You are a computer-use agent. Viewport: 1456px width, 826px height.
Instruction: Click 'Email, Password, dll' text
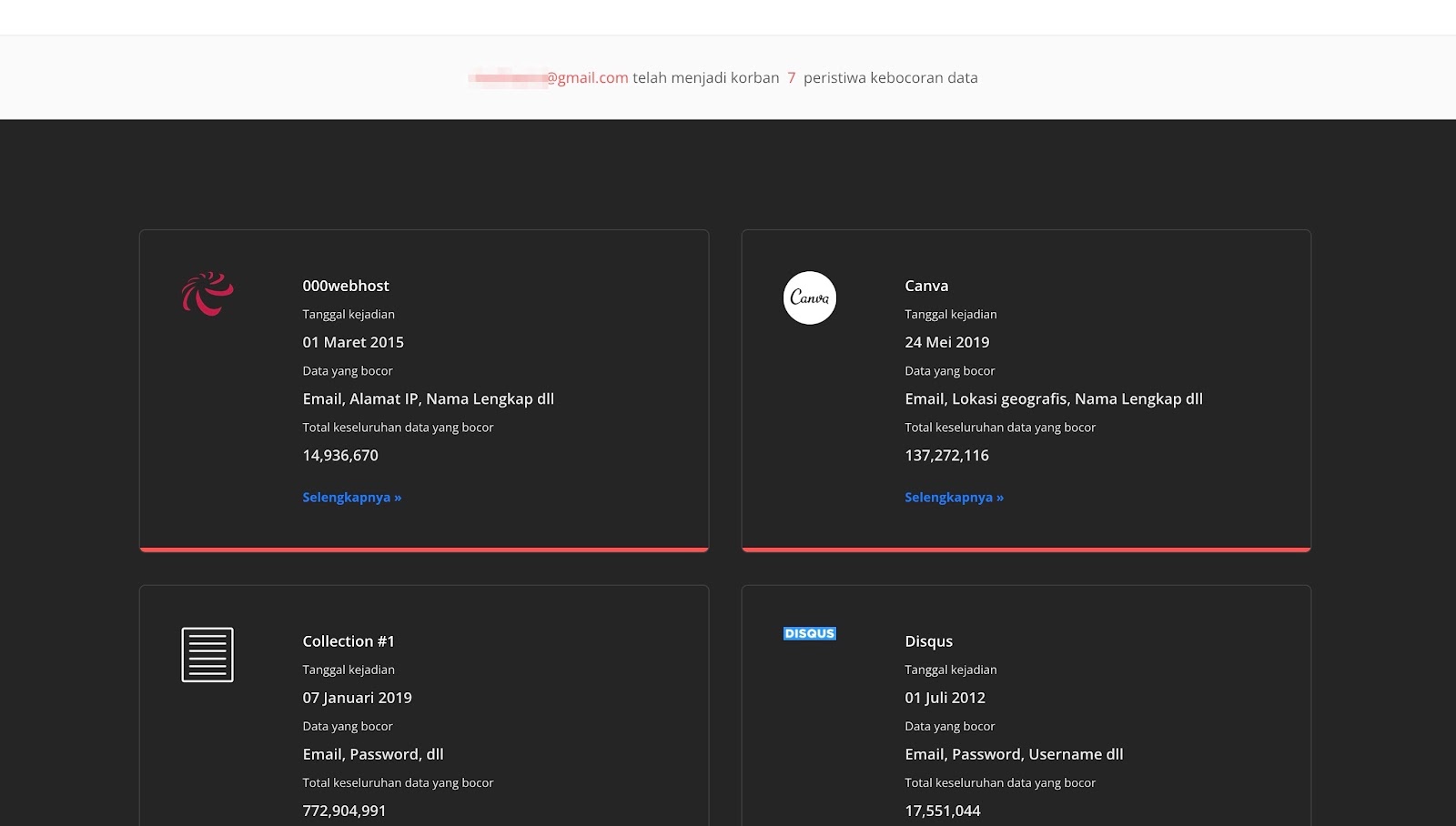[x=373, y=754]
